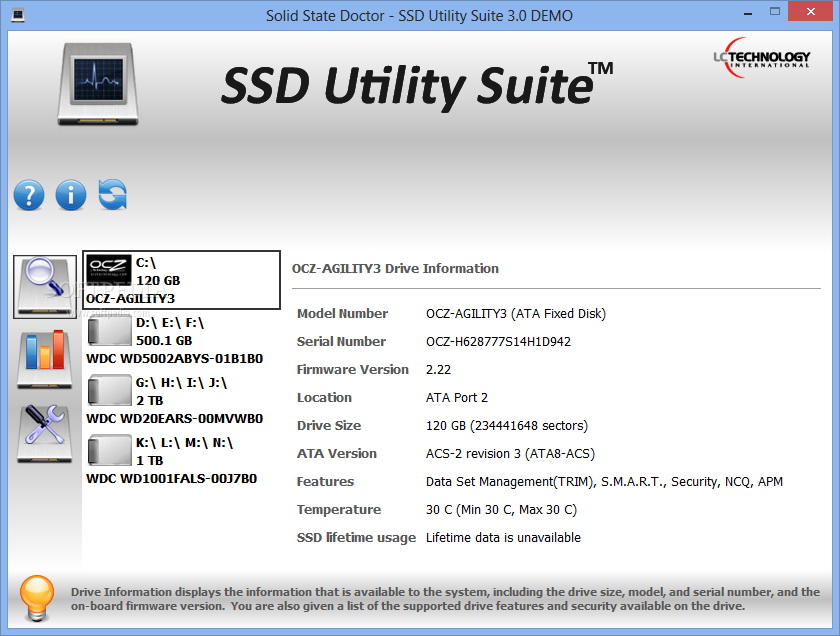The height and width of the screenshot is (636, 840).
Task: Click the Firmware Version label
Action: (352, 370)
